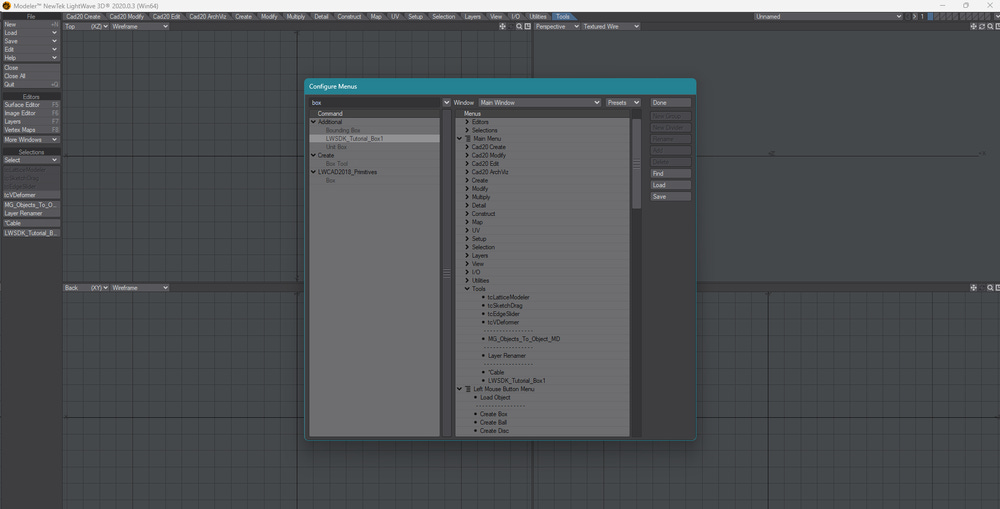Click the menu tree vertical scrollbar thumb
Image resolution: width=1000 pixels, height=509 pixels.
coord(636,163)
